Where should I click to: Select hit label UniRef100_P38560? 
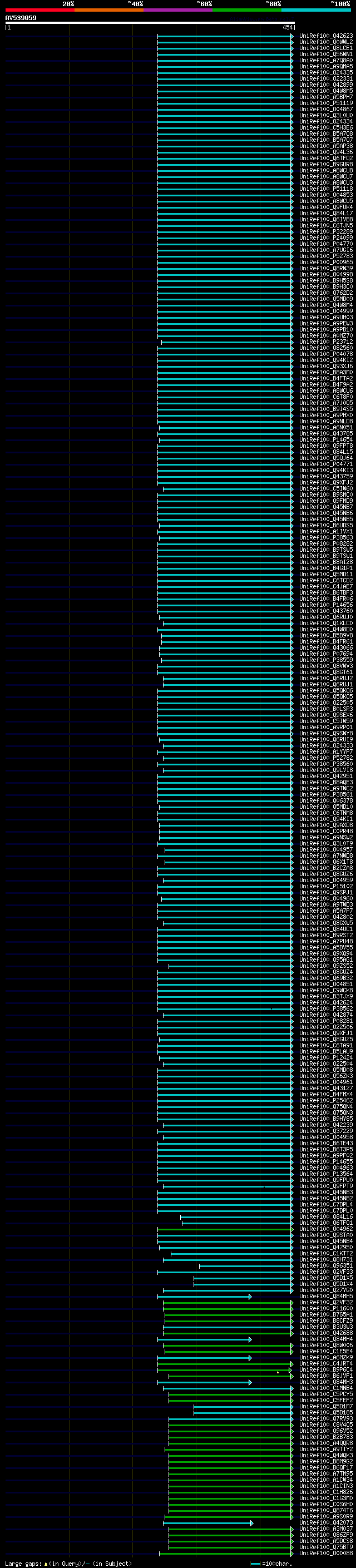[x=326, y=764]
